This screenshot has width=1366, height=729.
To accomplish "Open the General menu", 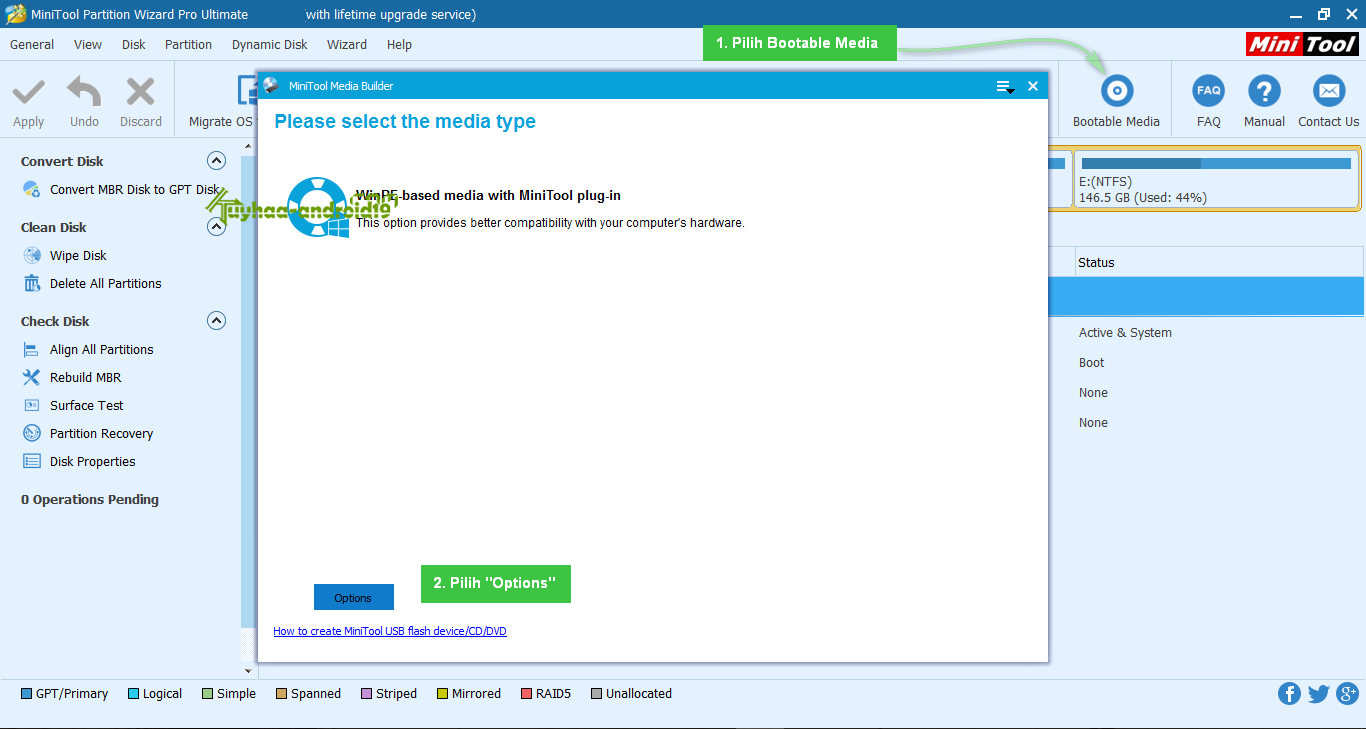I will 32,44.
